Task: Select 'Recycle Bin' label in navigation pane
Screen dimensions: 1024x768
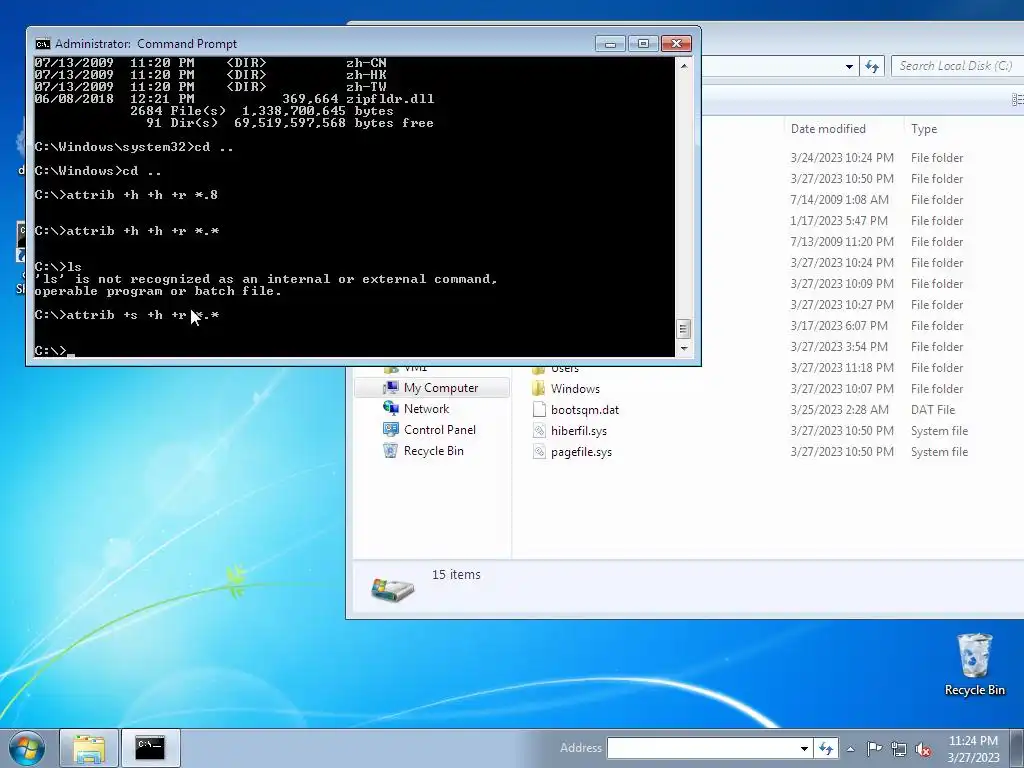Action: (x=434, y=451)
